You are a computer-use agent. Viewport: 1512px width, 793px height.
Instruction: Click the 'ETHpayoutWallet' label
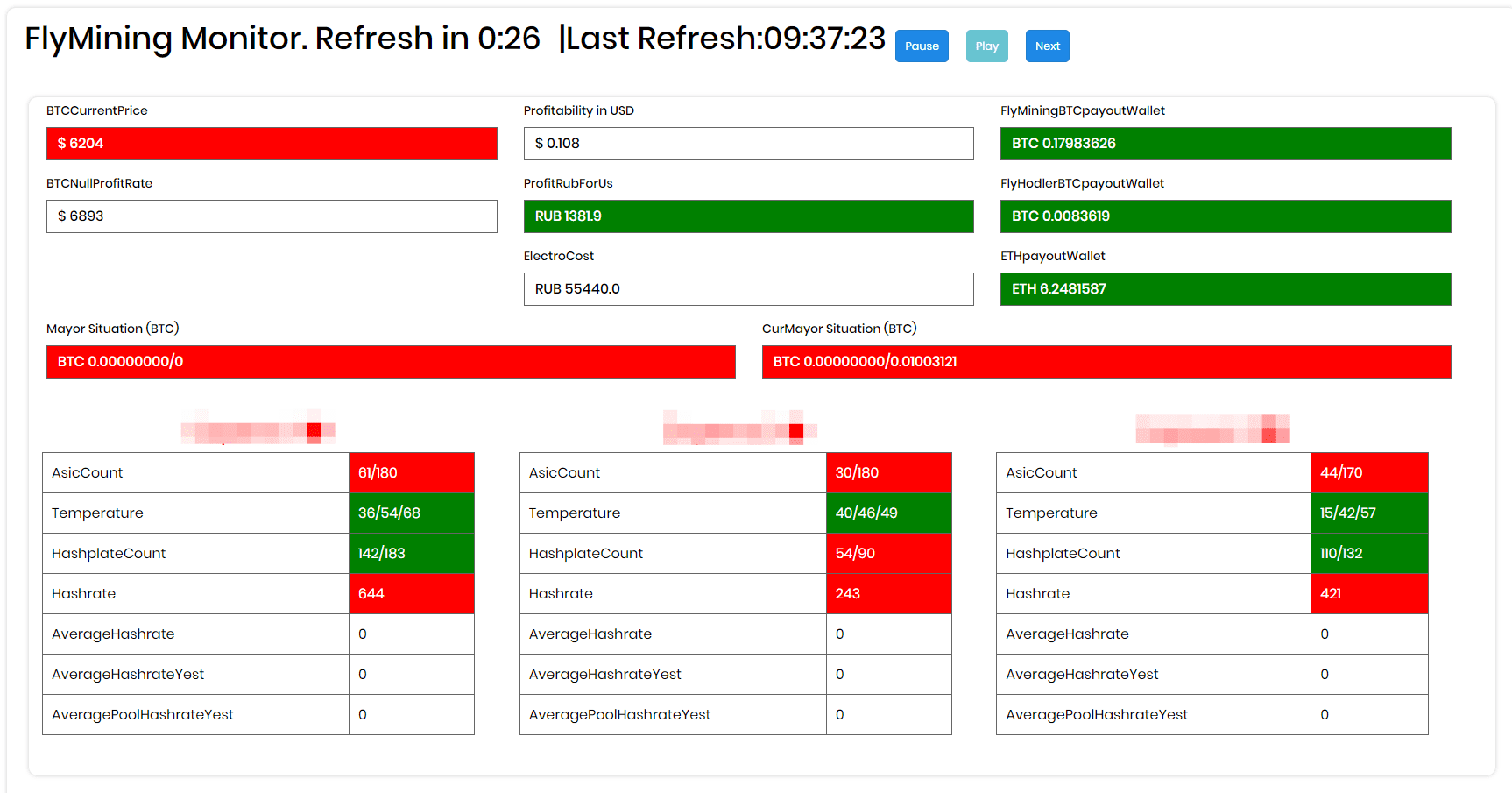[x=1053, y=256]
